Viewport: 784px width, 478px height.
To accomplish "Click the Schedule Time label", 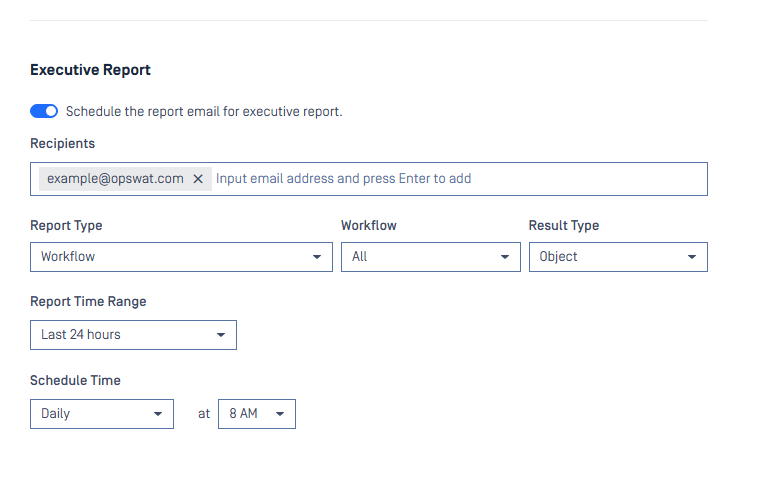I will (x=75, y=380).
